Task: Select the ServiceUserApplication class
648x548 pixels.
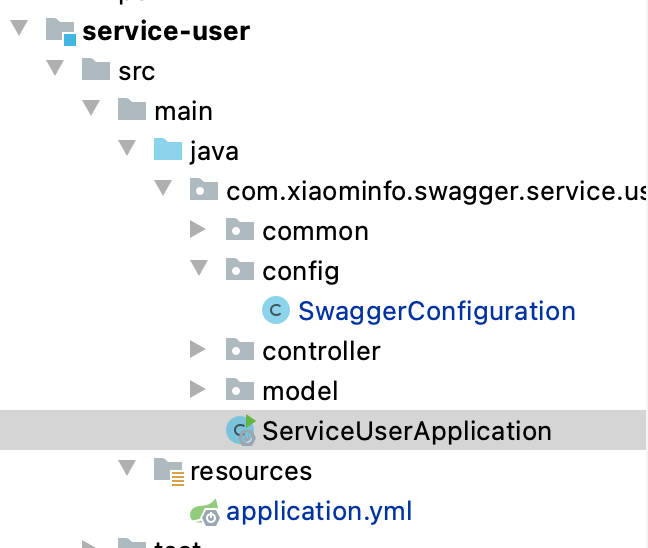Action: coord(406,431)
